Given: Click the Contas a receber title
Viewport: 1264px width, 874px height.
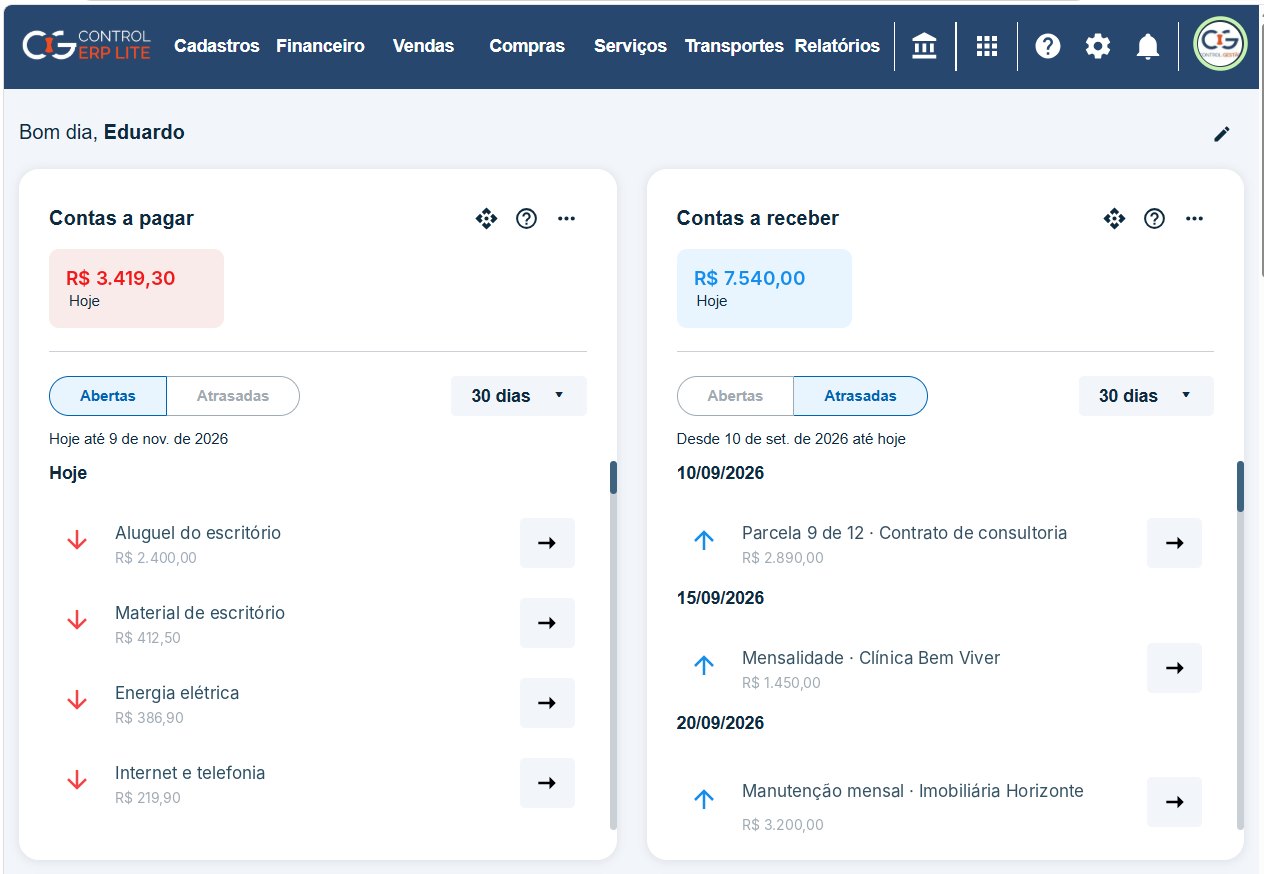Looking at the screenshot, I should [x=758, y=218].
